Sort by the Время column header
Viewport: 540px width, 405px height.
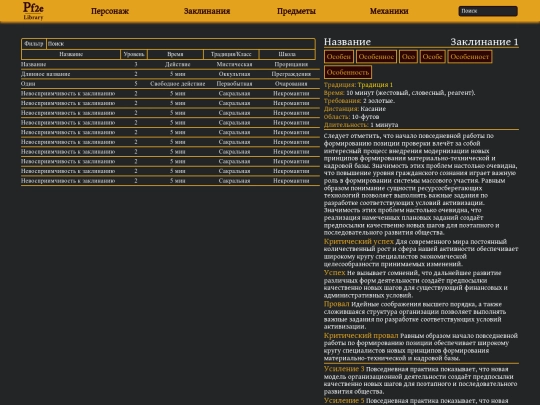pos(175,54)
